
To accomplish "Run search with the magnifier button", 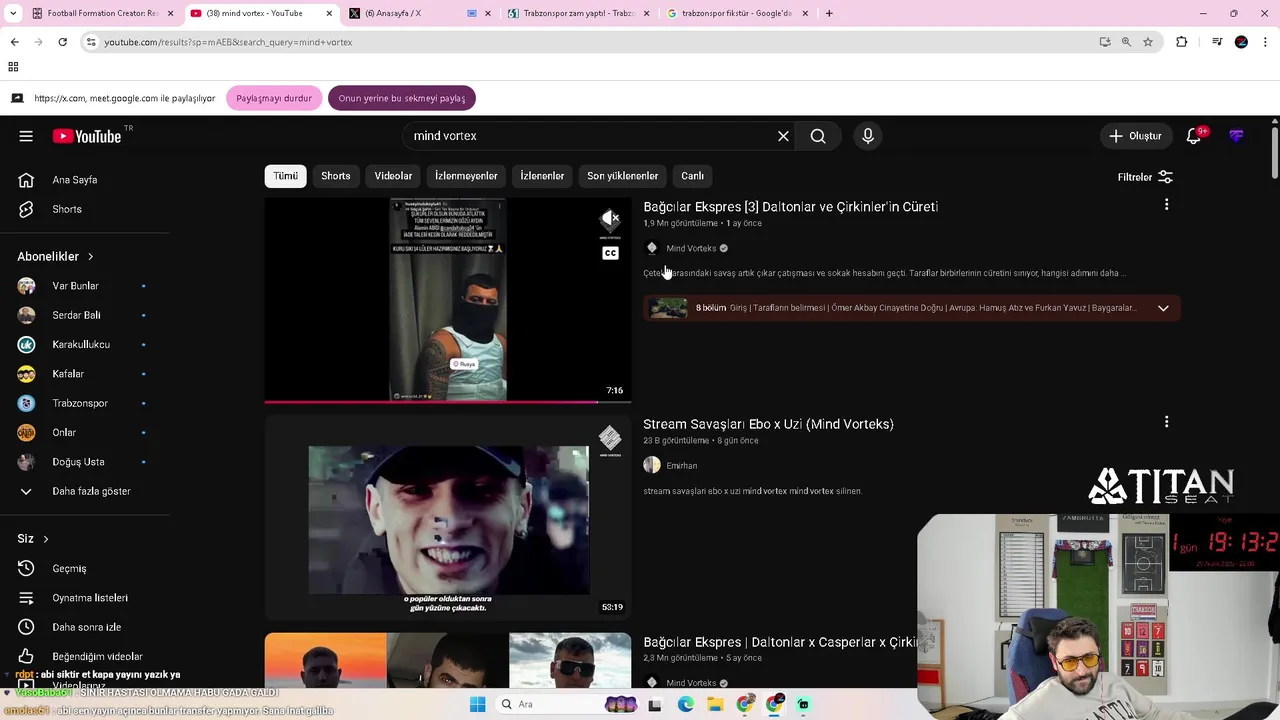I will [818, 136].
